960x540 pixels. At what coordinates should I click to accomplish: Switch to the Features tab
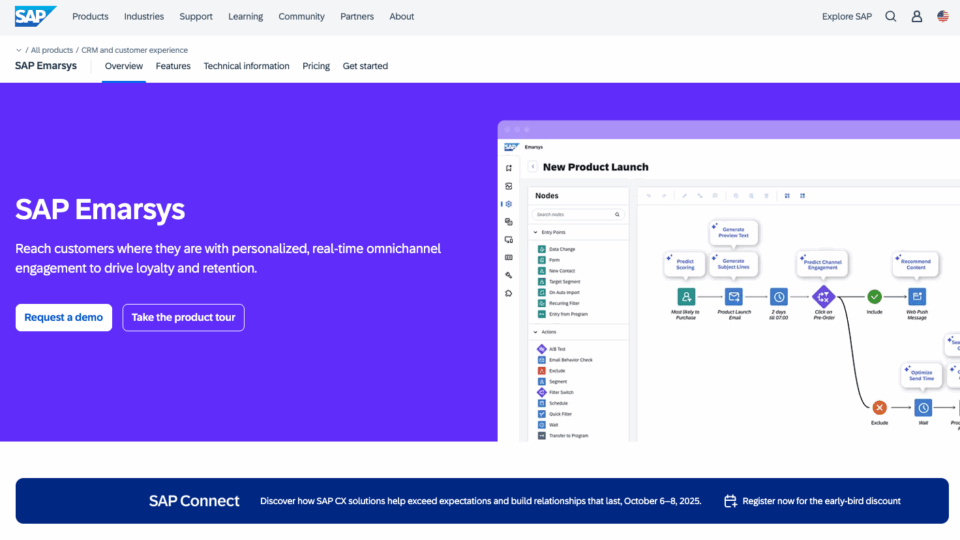pyautogui.click(x=173, y=66)
